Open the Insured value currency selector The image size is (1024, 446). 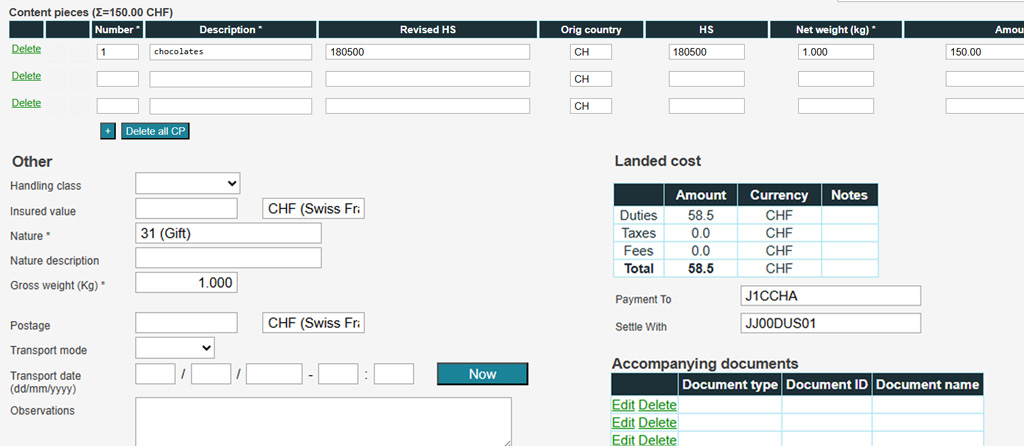point(313,209)
